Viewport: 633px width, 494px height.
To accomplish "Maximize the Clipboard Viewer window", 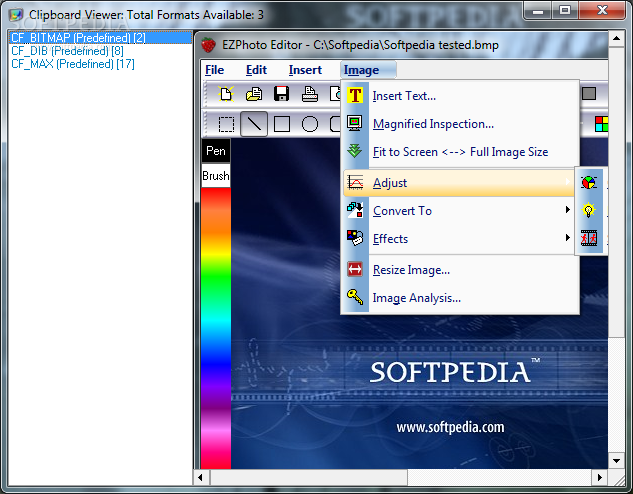I will pos(565,10).
